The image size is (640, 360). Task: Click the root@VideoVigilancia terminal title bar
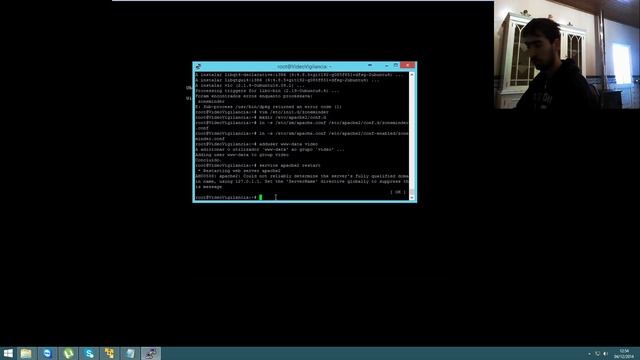coord(304,66)
